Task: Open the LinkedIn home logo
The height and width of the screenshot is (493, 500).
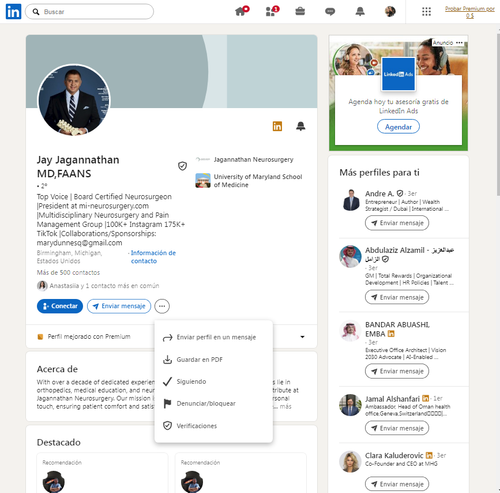Action: (x=13, y=12)
